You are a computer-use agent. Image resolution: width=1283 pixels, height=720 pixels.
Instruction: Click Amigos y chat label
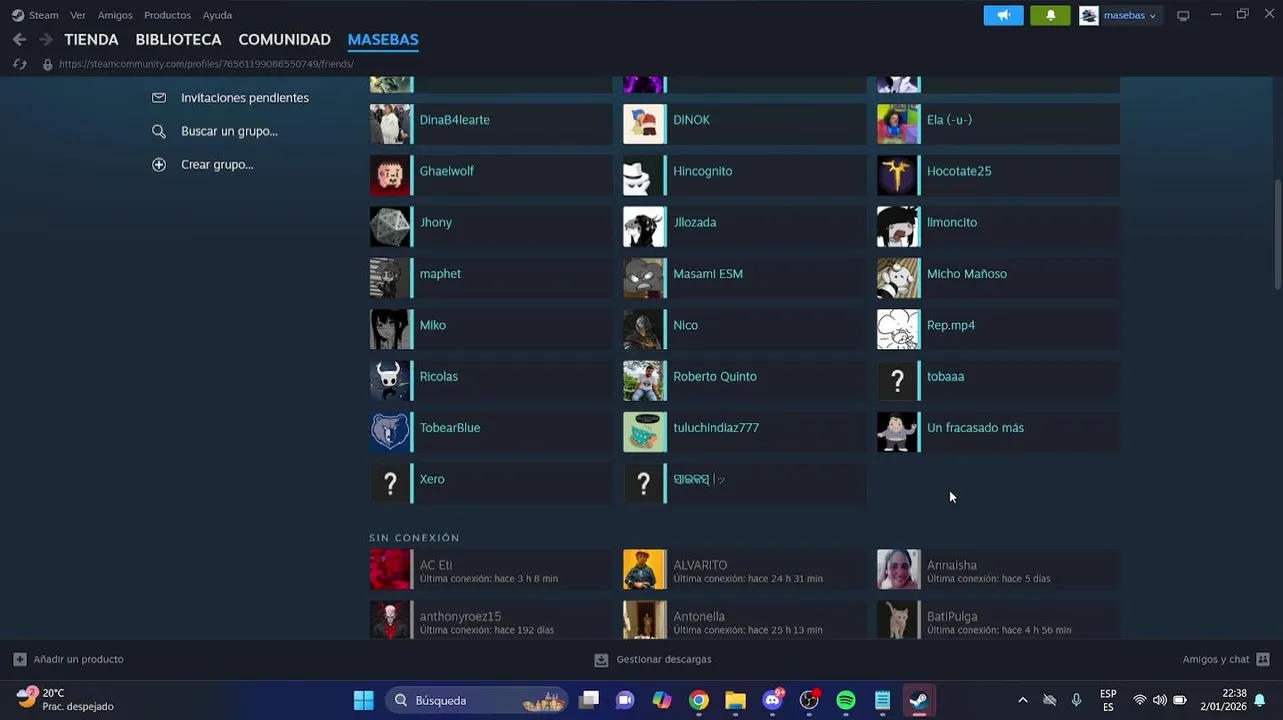1216,659
